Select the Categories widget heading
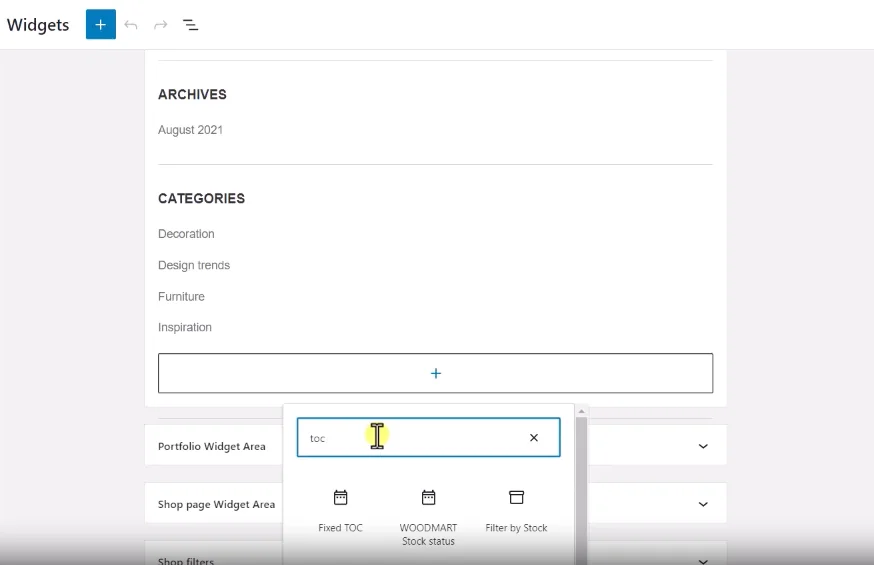 pyautogui.click(x=201, y=198)
